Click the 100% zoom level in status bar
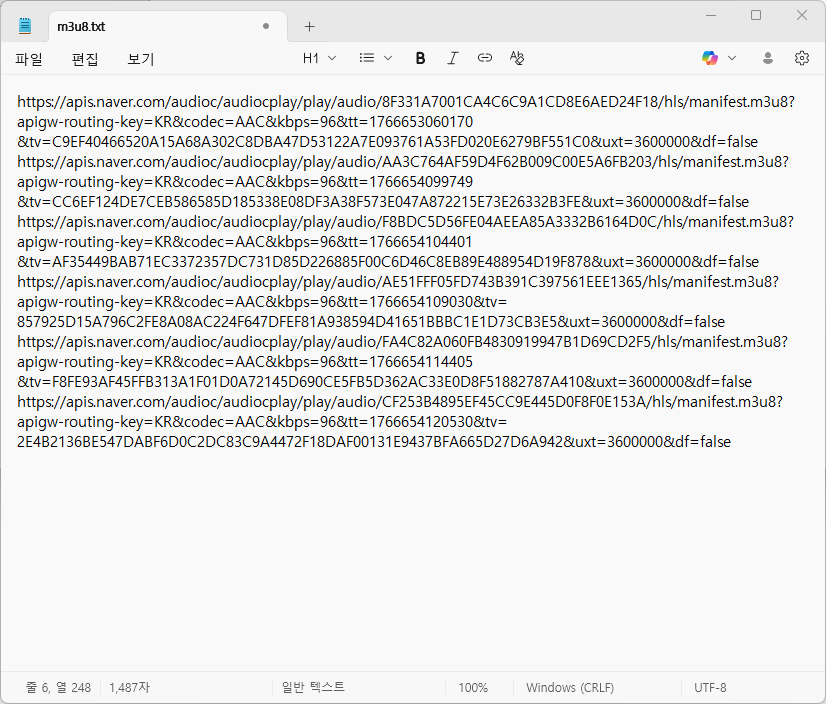The image size is (826, 704). click(x=473, y=688)
